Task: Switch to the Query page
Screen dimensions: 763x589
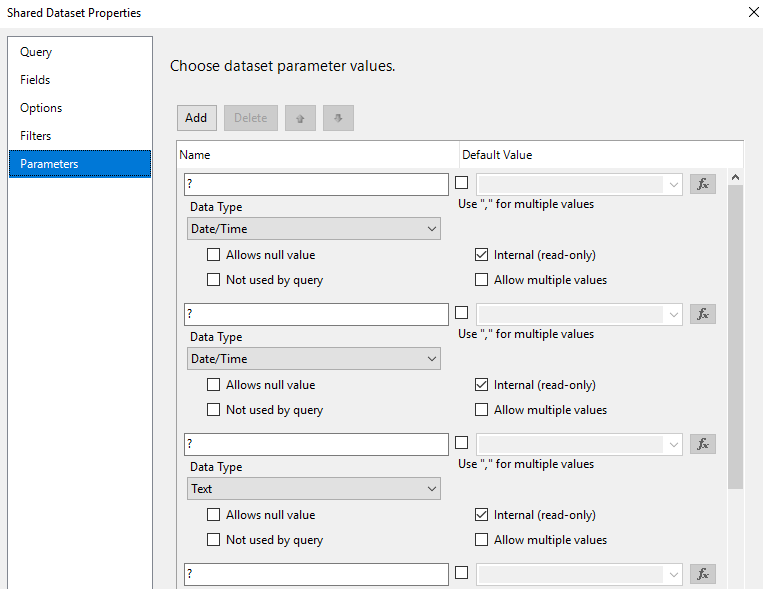Action: (36, 52)
